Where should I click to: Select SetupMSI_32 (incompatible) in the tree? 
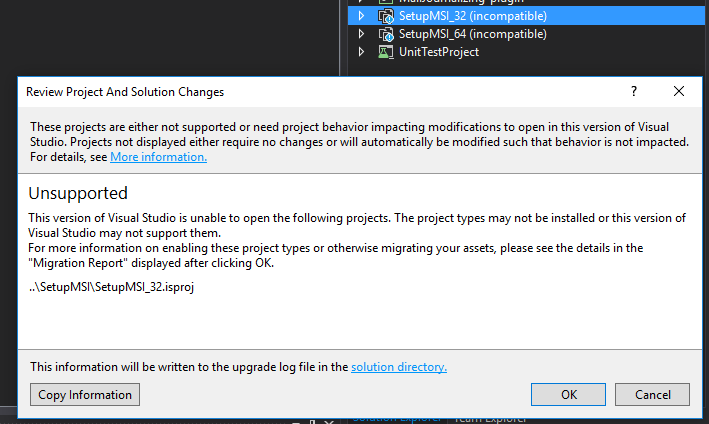(x=473, y=16)
